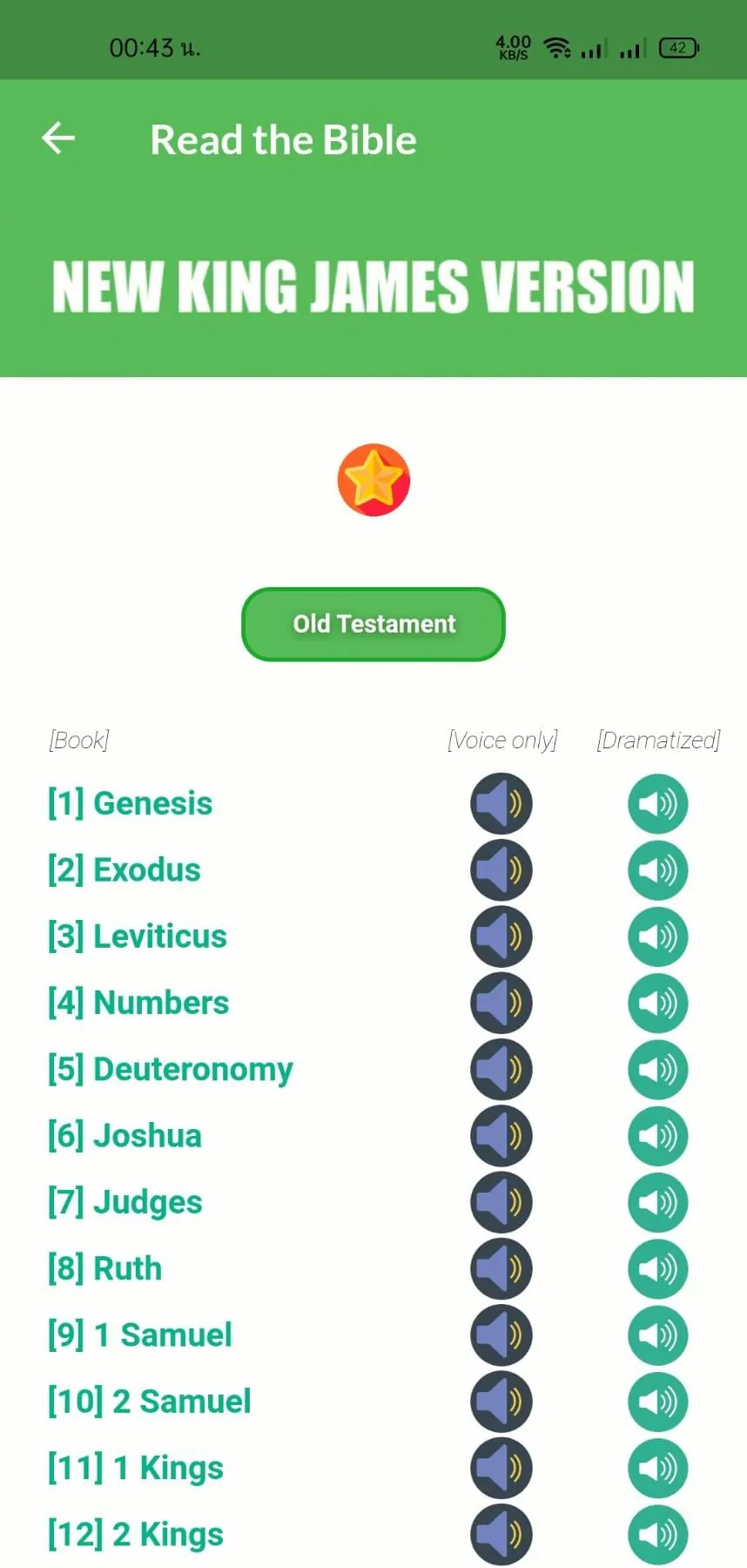The height and width of the screenshot is (1568, 747).
Task: Play dramatized audio for Genesis
Action: 658,803
